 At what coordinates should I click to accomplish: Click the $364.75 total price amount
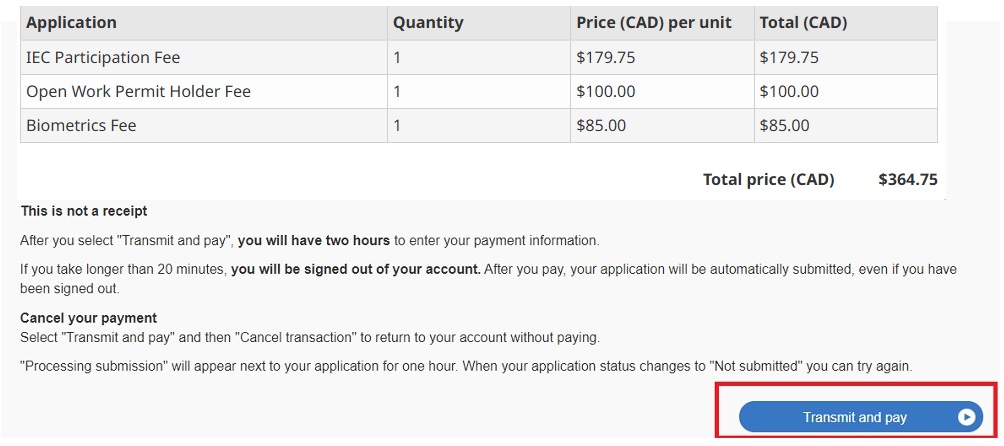[x=908, y=180]
